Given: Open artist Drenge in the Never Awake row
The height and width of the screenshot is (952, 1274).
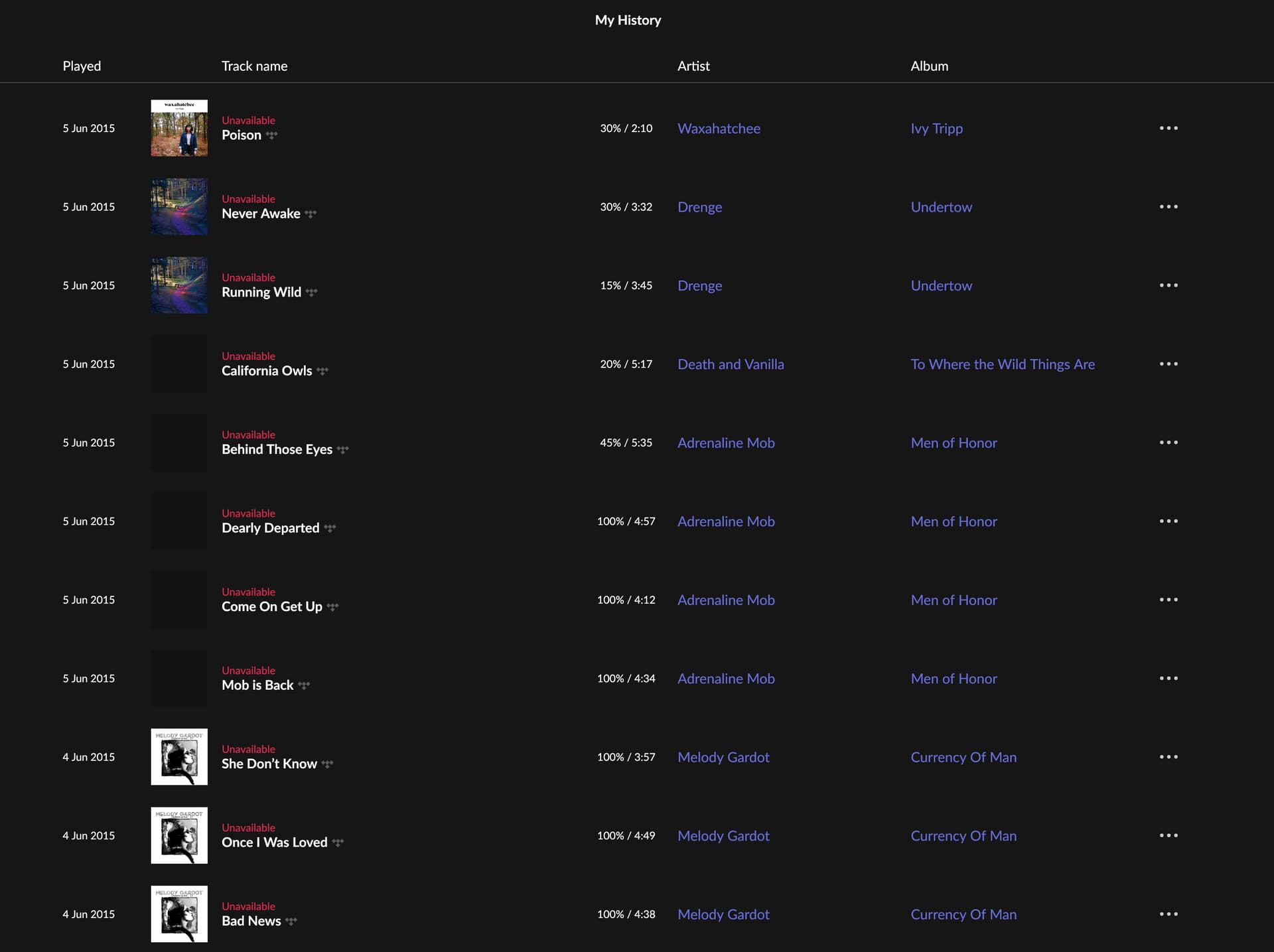Looking at the screenshot, I should (699, 207).
